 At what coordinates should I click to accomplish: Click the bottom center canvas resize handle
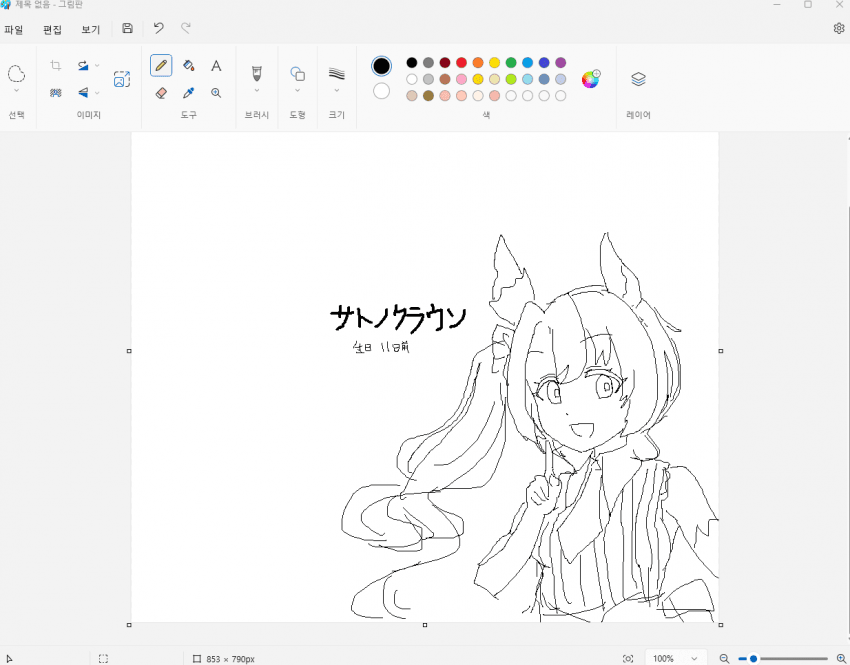[424, 625]
